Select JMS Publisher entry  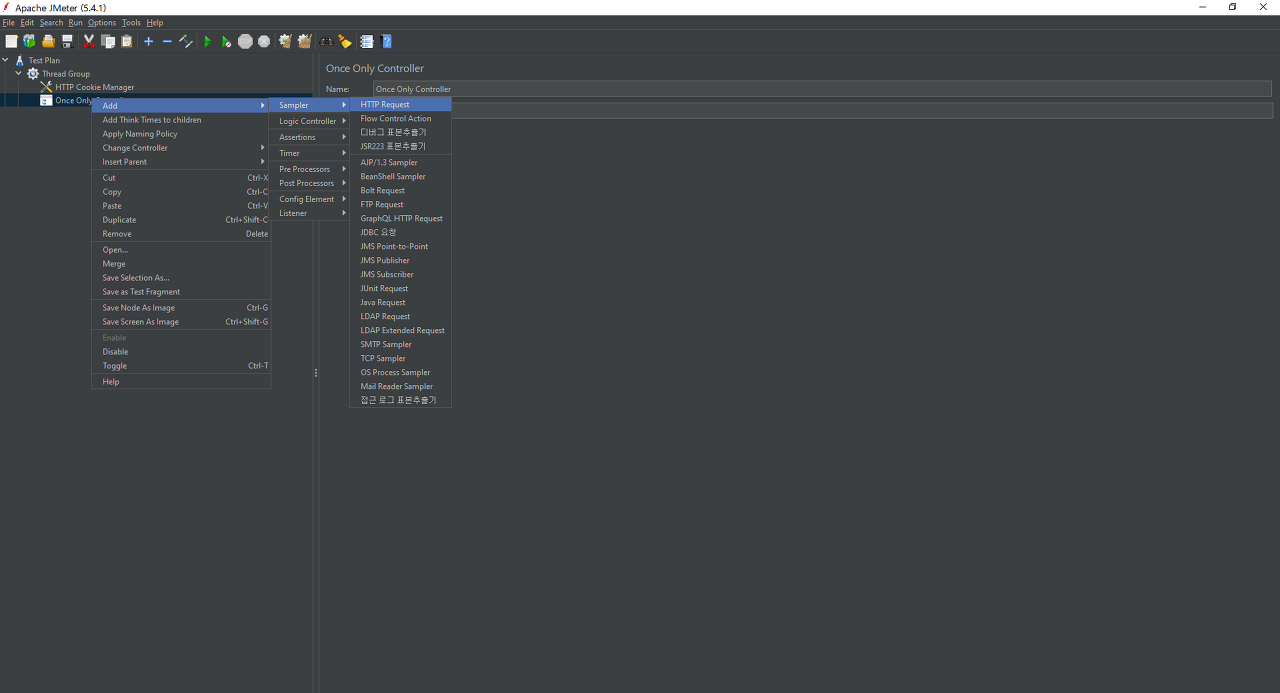tap(400, 260)
